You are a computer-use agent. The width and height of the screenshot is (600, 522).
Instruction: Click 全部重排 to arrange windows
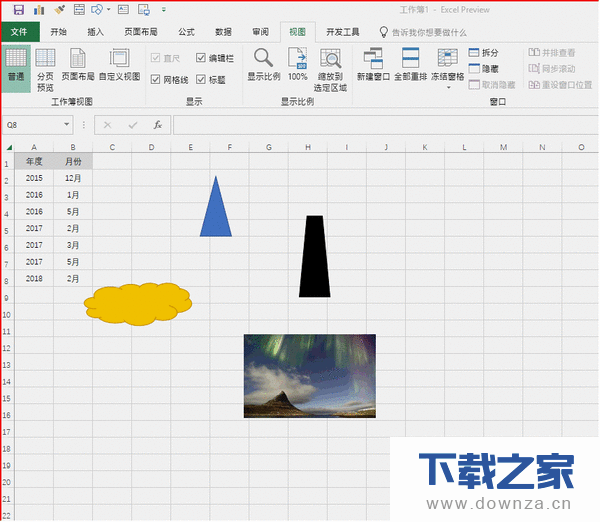pos(410,65)
